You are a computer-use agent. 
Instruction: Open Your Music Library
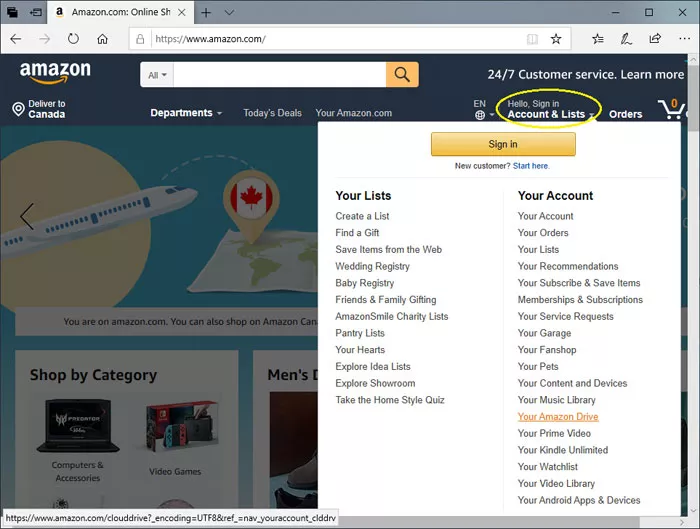coord(556,400)
